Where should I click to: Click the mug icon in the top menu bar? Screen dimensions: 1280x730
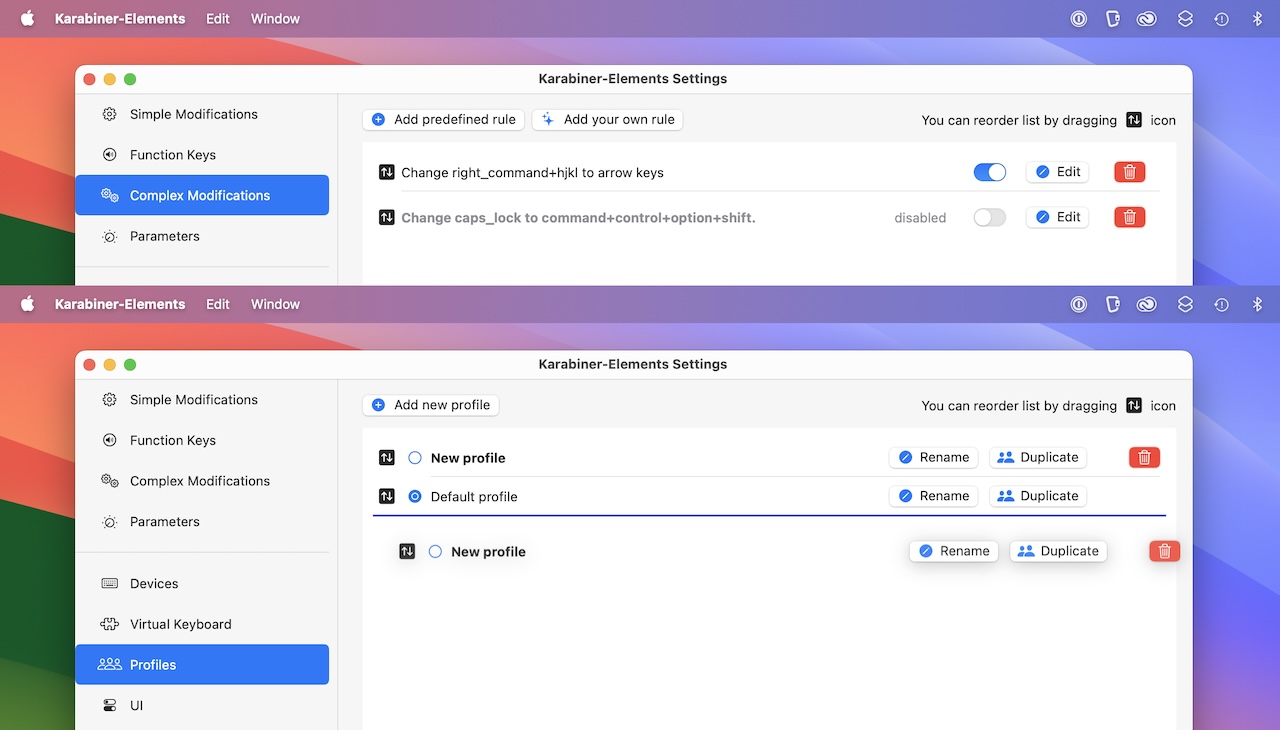pos(1112,19)
